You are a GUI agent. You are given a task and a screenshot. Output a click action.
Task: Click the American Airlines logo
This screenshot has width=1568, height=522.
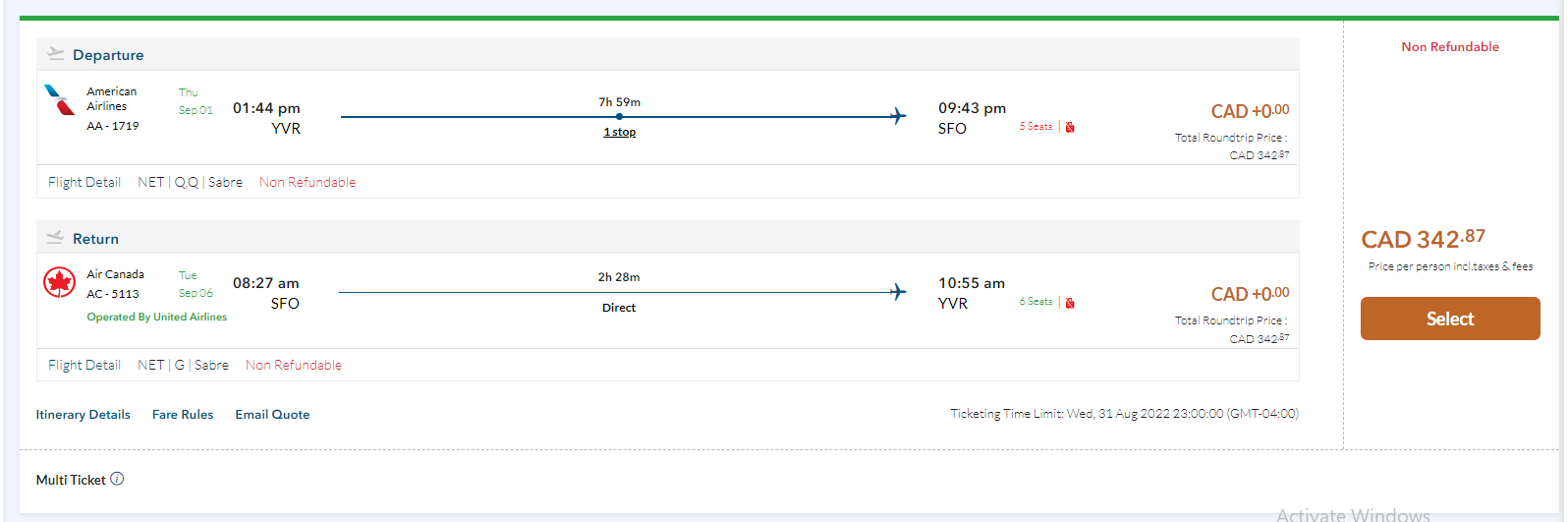(60, 100)
